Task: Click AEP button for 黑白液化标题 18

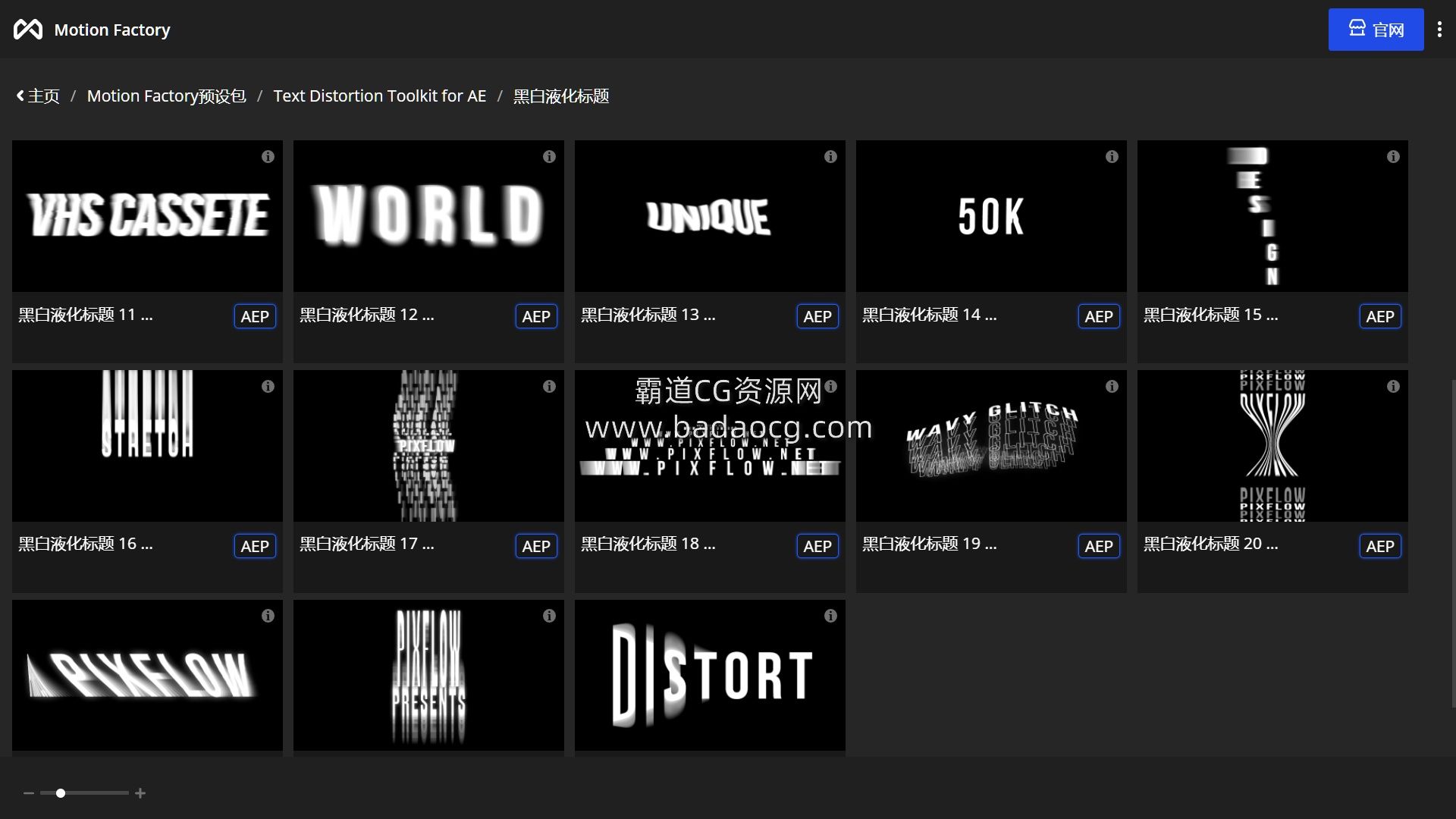Action: [x=817, y=546]
